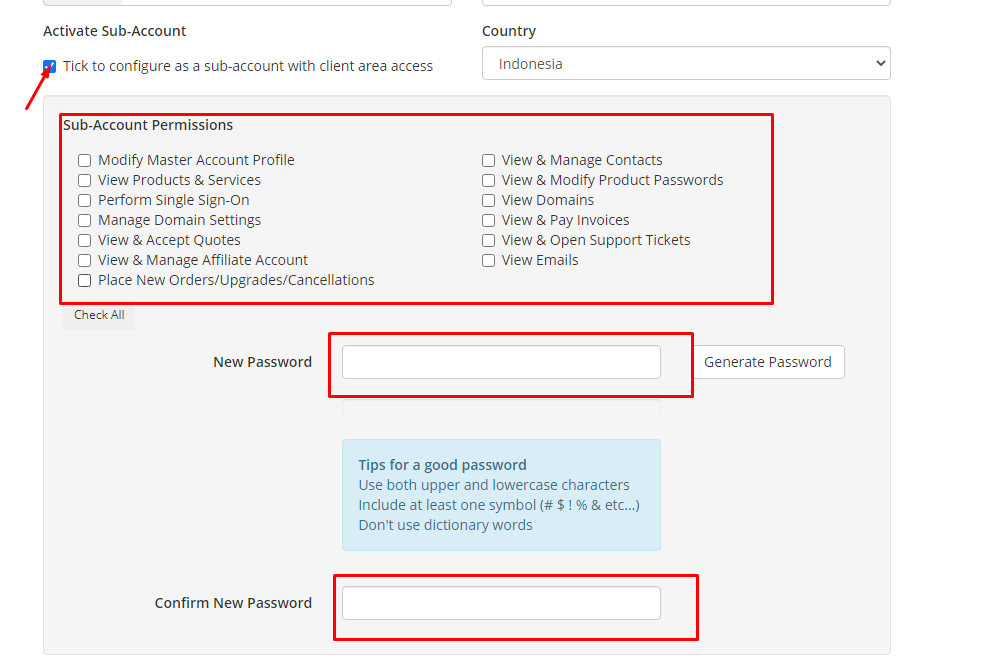Check View & Accept Quotes option
The width and height of the screenshot is (991, 667).
point(85,241)
